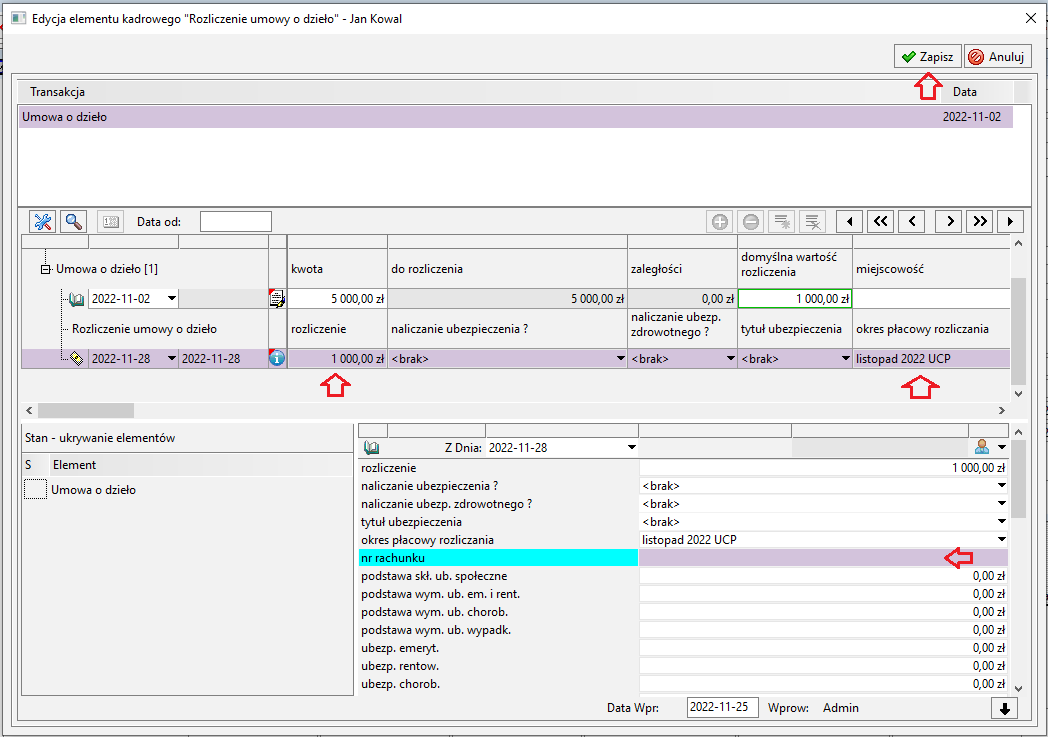Click the add element plus icon
Screen dimensions: 1048x737
[x=720, y=221]
